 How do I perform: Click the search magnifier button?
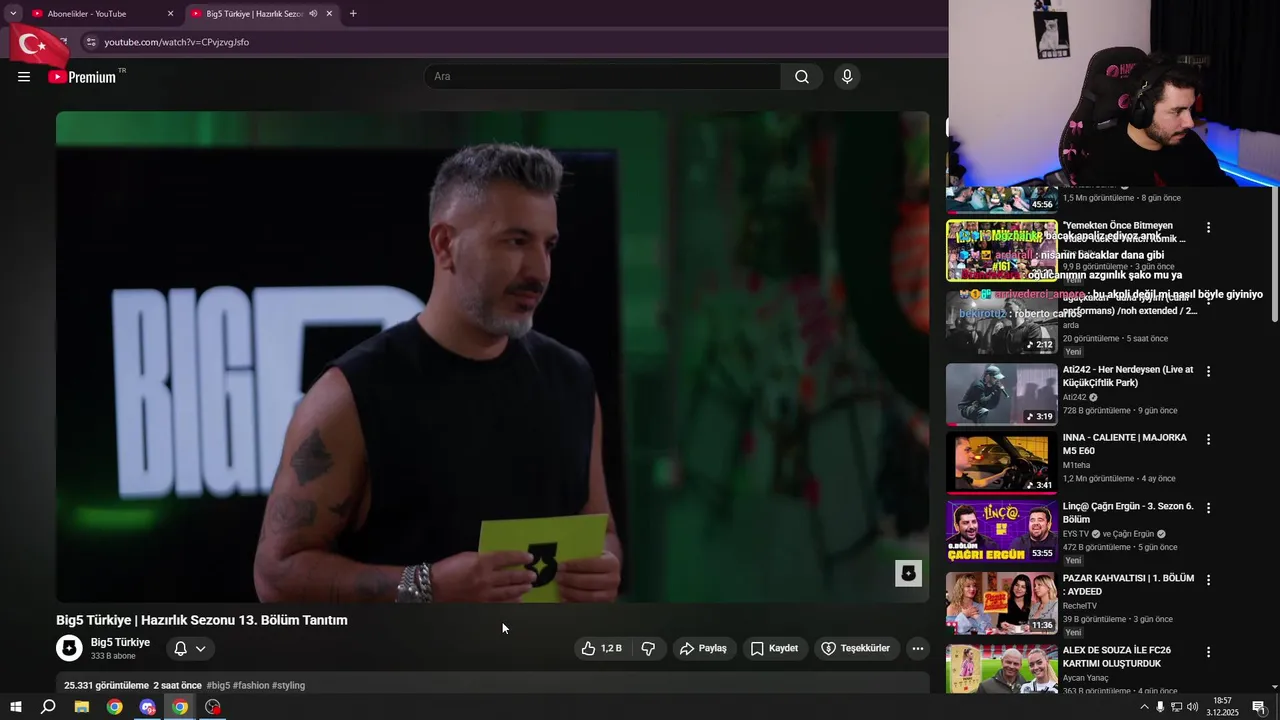coord(802,77)
